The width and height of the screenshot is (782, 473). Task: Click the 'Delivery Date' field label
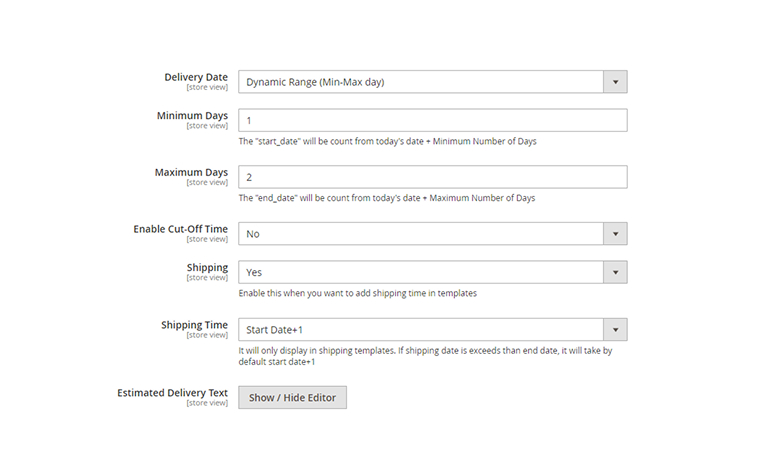195,77
